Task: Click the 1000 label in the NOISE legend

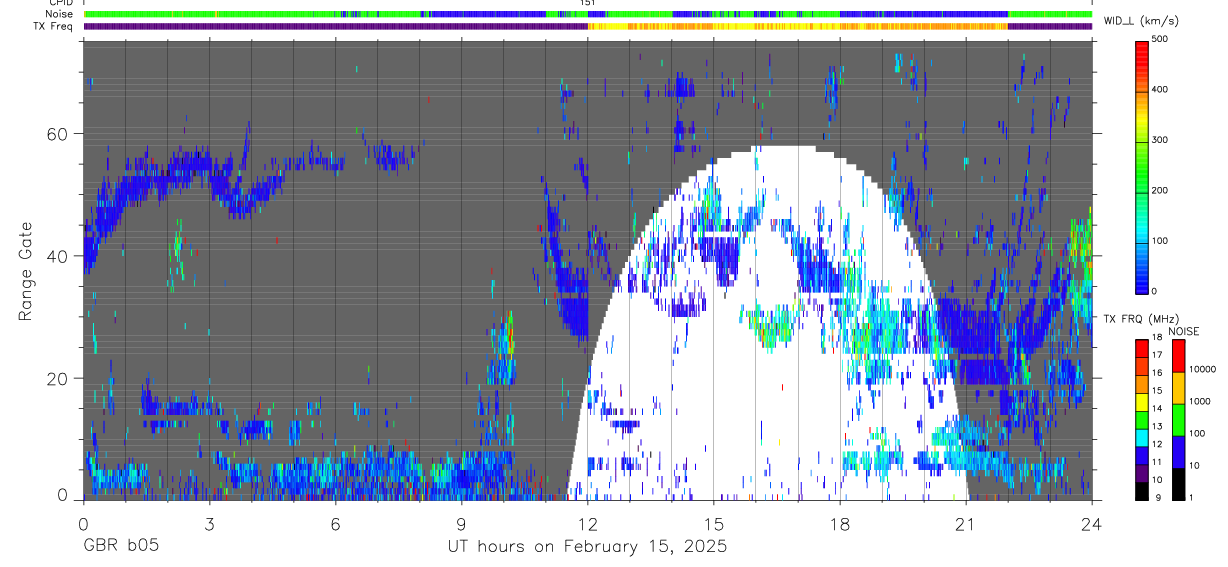Action: click(x=1202, y=401)
